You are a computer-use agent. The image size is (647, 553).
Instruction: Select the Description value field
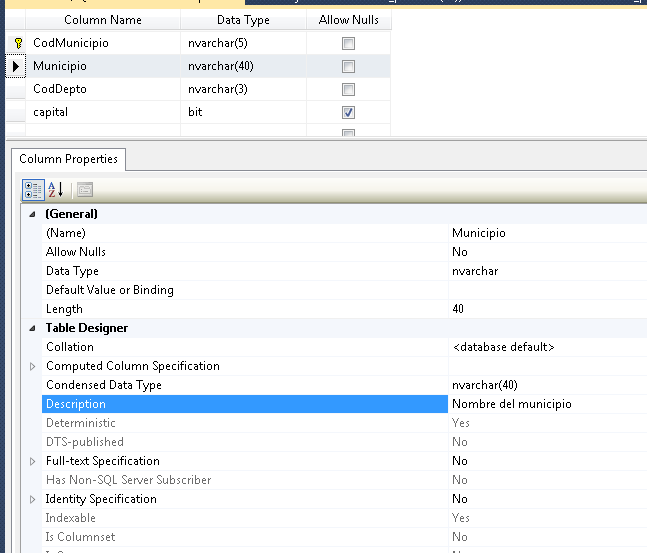pos(547,404)
